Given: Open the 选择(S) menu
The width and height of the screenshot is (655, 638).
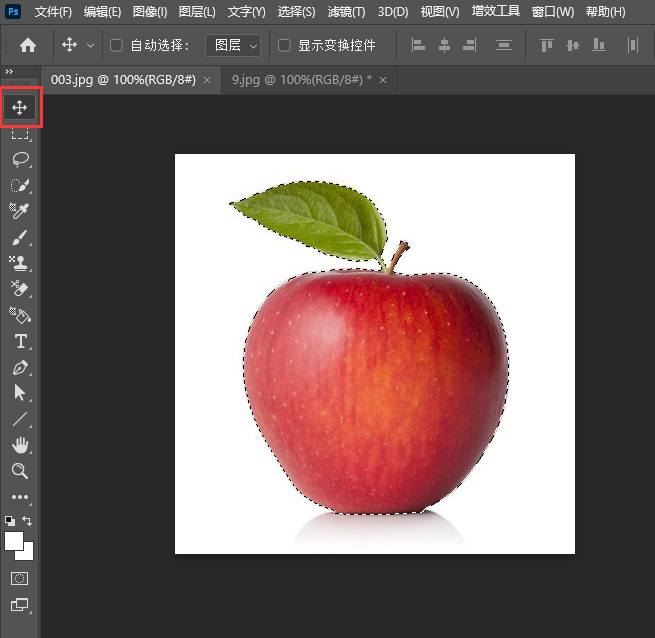Looking at the screenshot, I should coord(296,12).
